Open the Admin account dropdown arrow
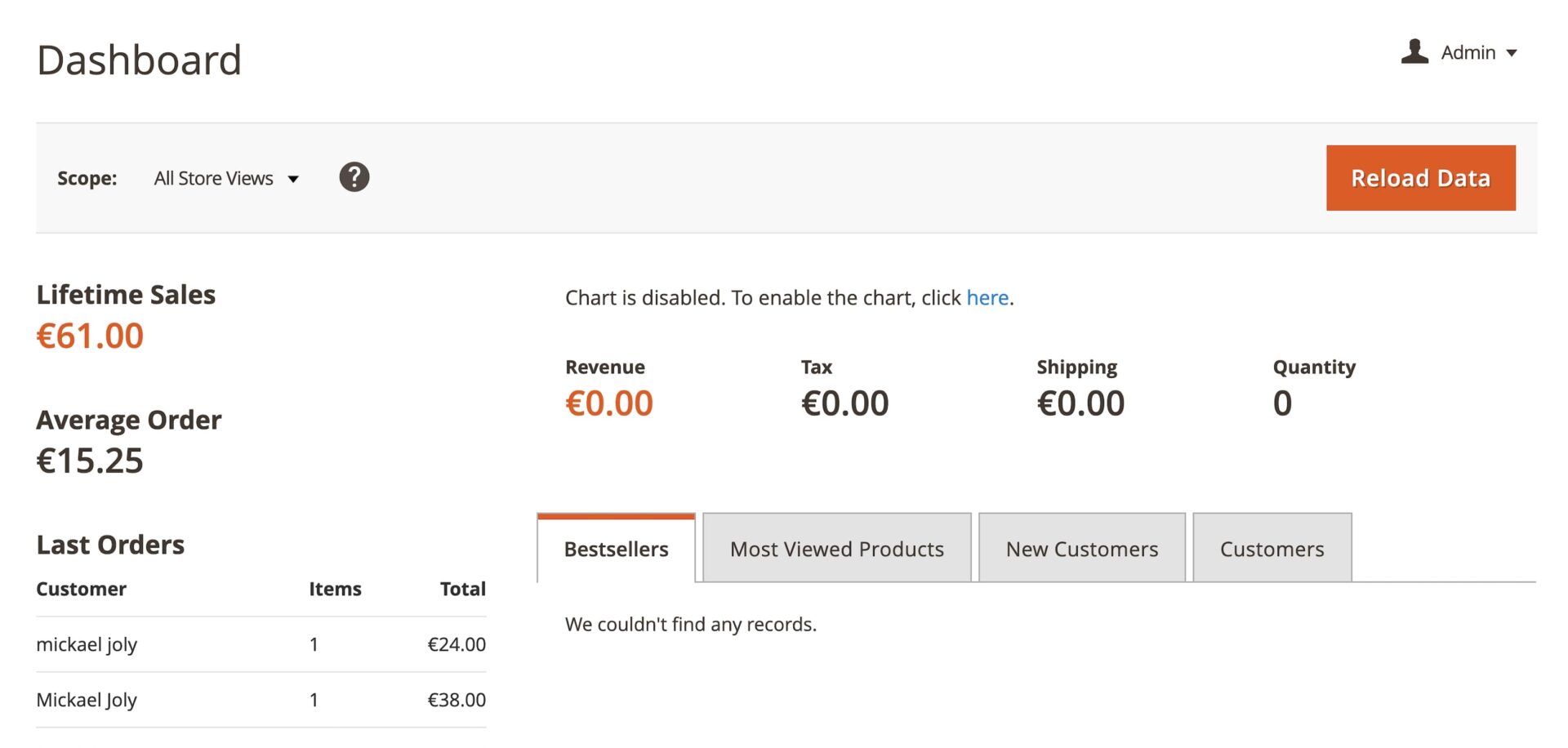 pos(1512,53)
